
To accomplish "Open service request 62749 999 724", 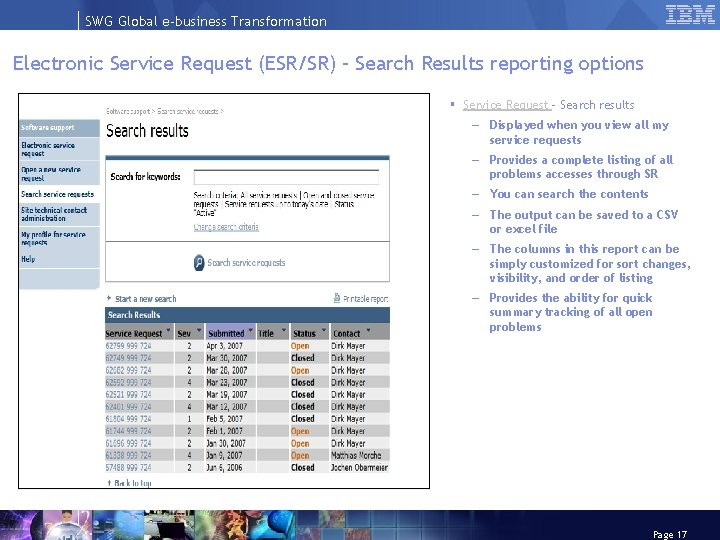I will [x=128, y=358].
